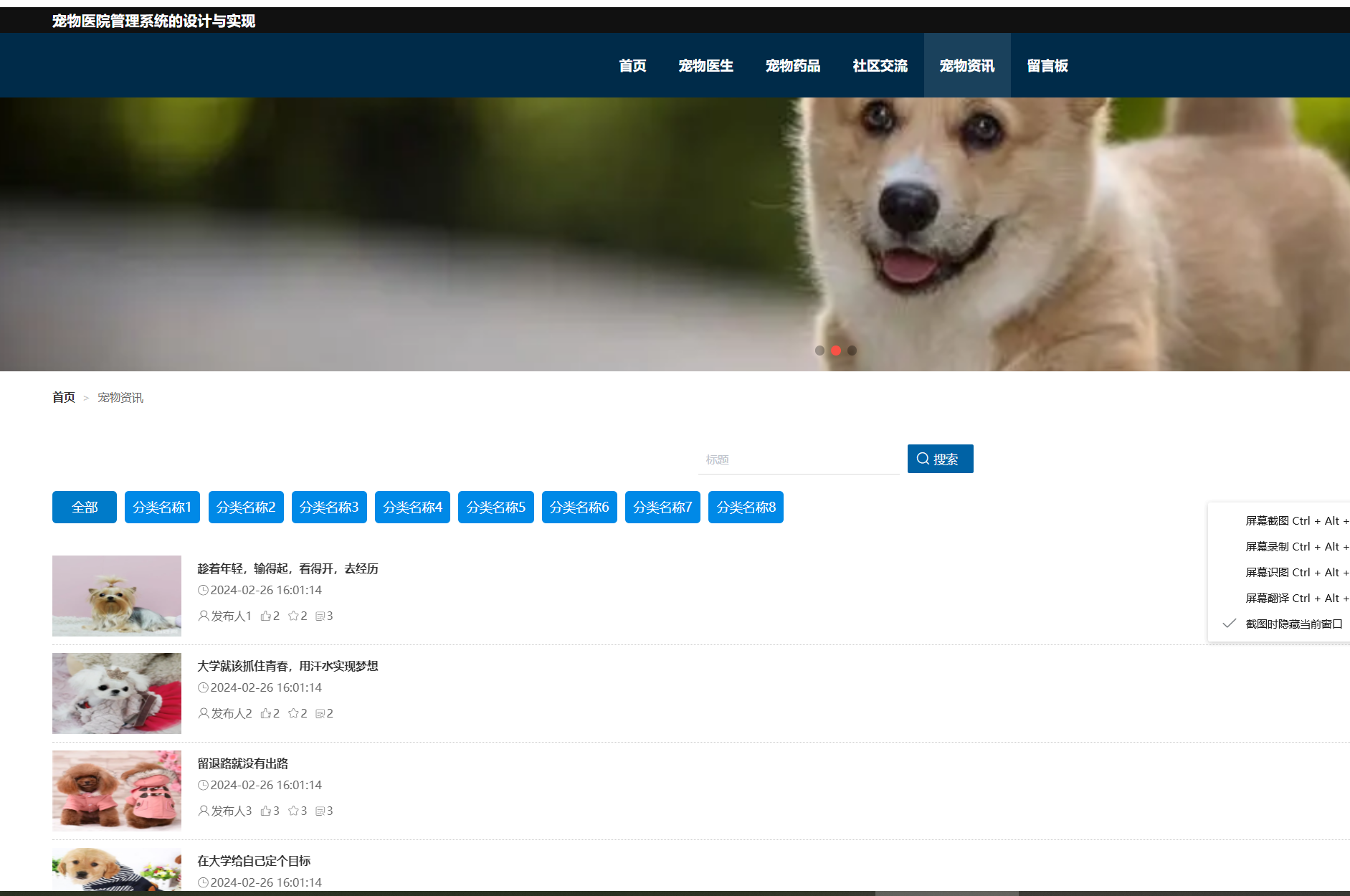Choose 屏幕截图 in the context menu

click(1279, 520)
